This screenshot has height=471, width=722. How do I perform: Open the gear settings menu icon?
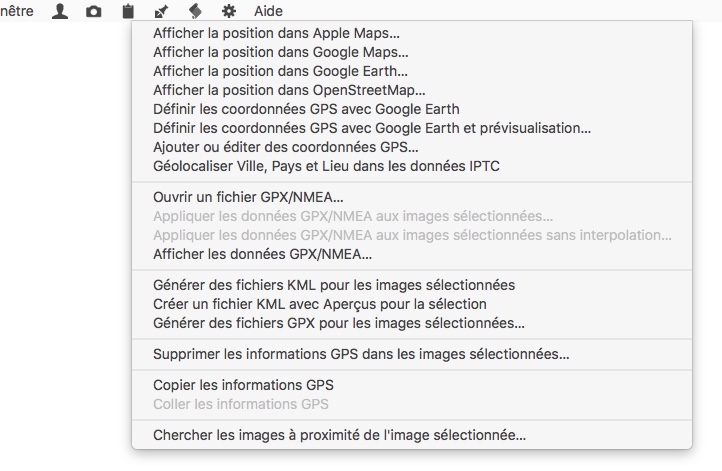[229, 11]
